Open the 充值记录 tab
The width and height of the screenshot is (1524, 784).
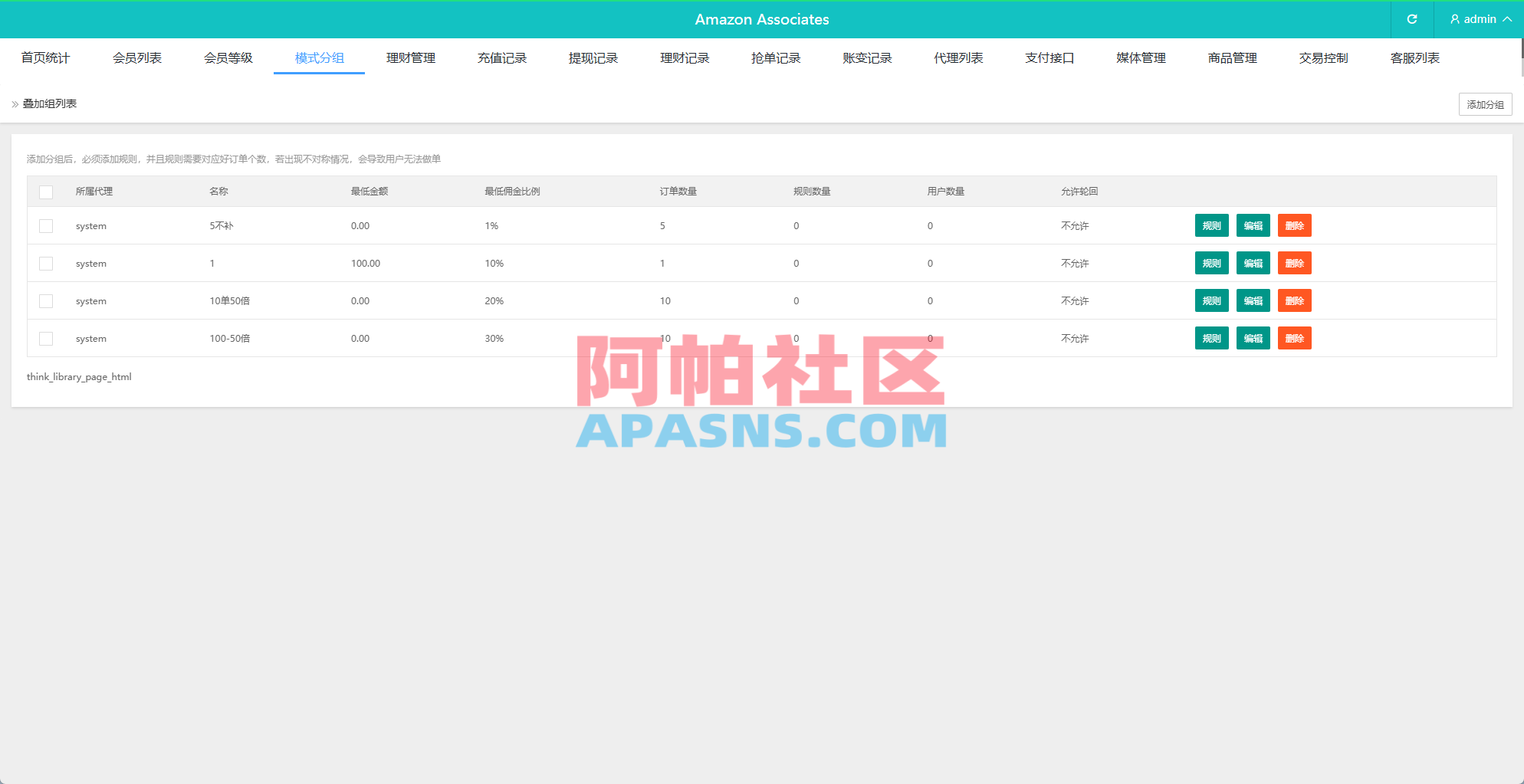pyautogui.click(x=501, y=57)
